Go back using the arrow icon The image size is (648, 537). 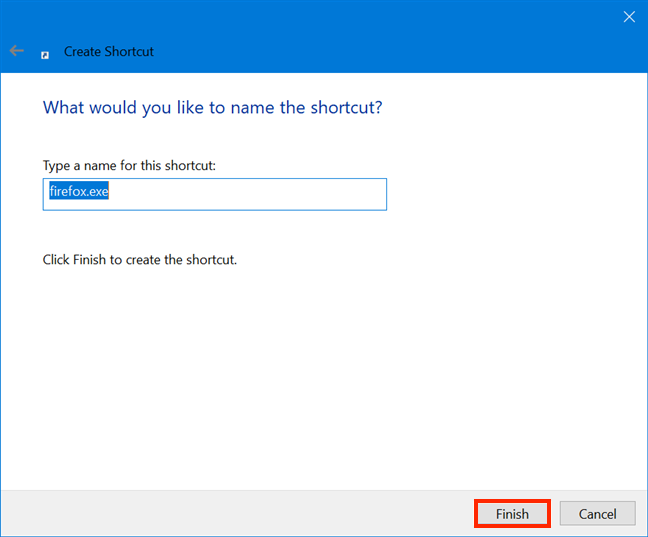(x=17, y=51)
